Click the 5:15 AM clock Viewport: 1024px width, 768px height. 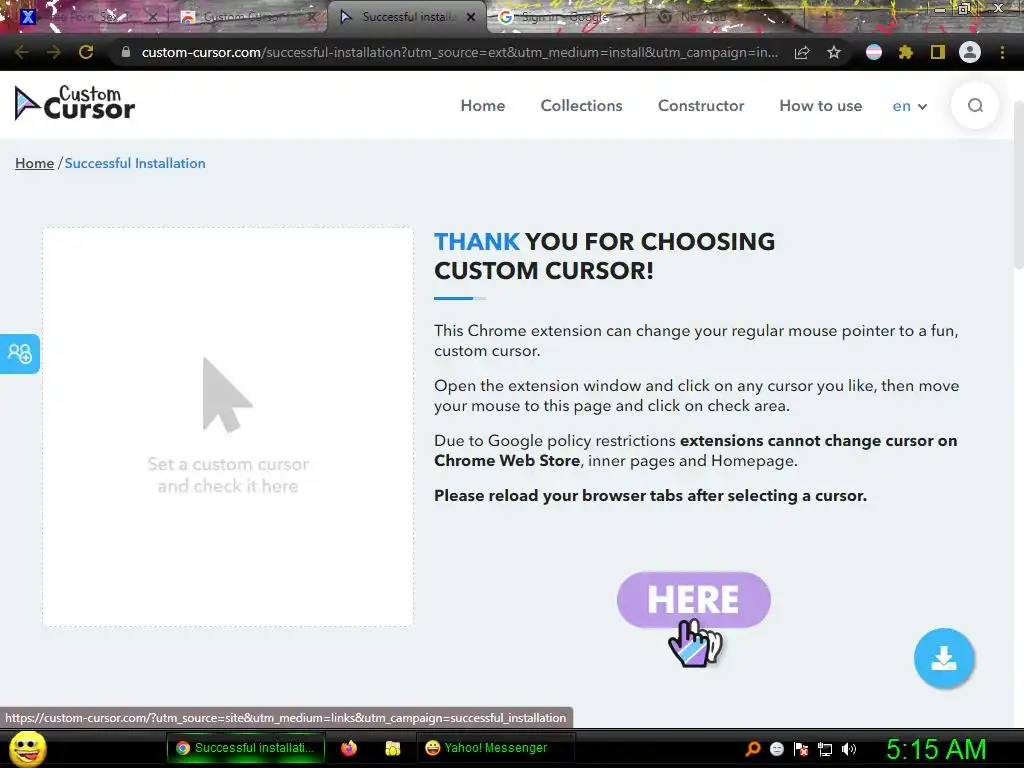coord(936,749)
